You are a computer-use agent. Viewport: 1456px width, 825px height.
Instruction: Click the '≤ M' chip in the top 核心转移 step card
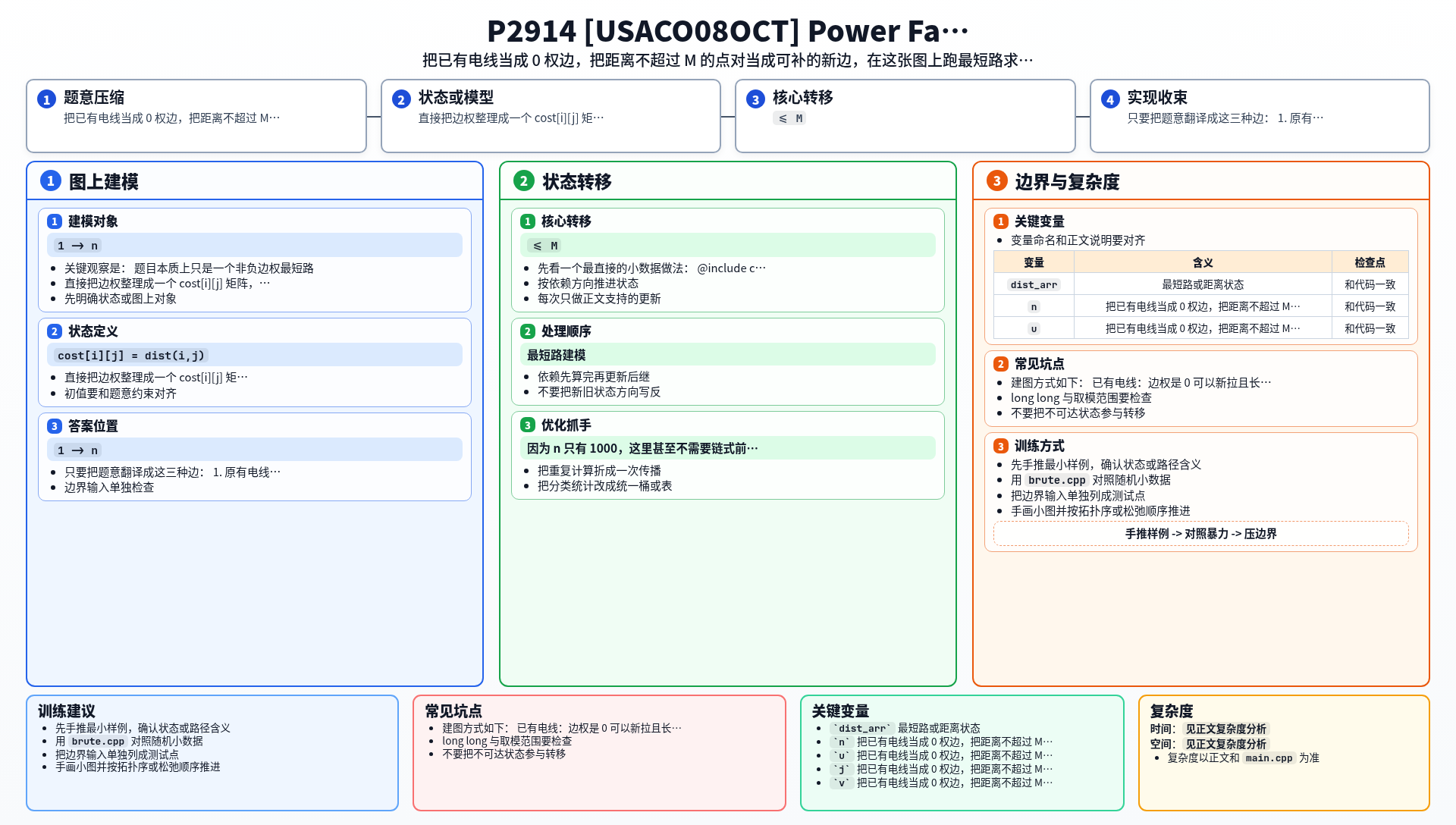(789, 118)
